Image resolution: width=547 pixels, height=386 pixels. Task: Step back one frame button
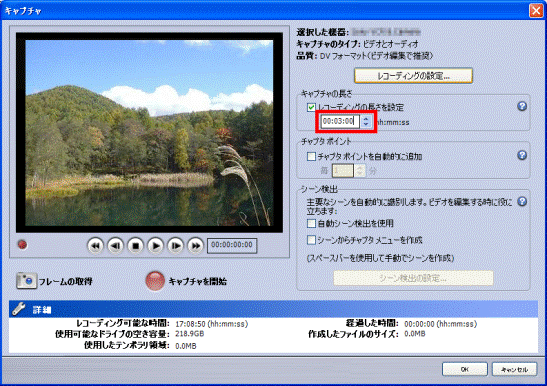(x=115, y=246)
